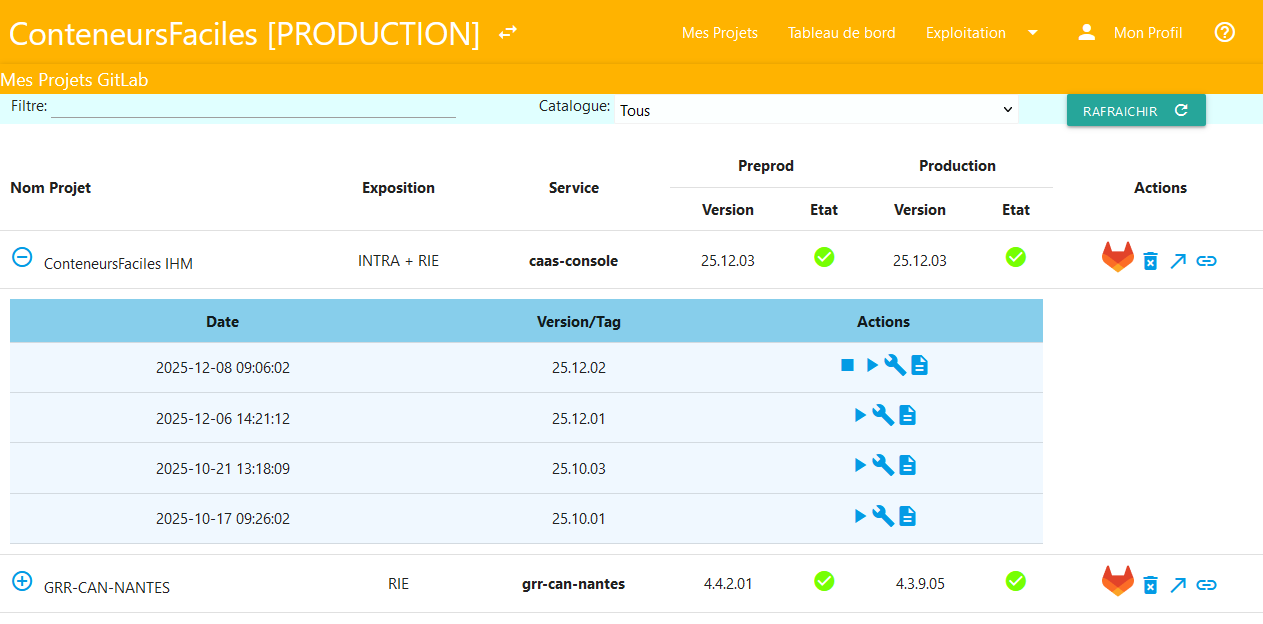
Task: Click date 2025-10-21 13:18:09 cell
Action: click(x=223, y=468)
